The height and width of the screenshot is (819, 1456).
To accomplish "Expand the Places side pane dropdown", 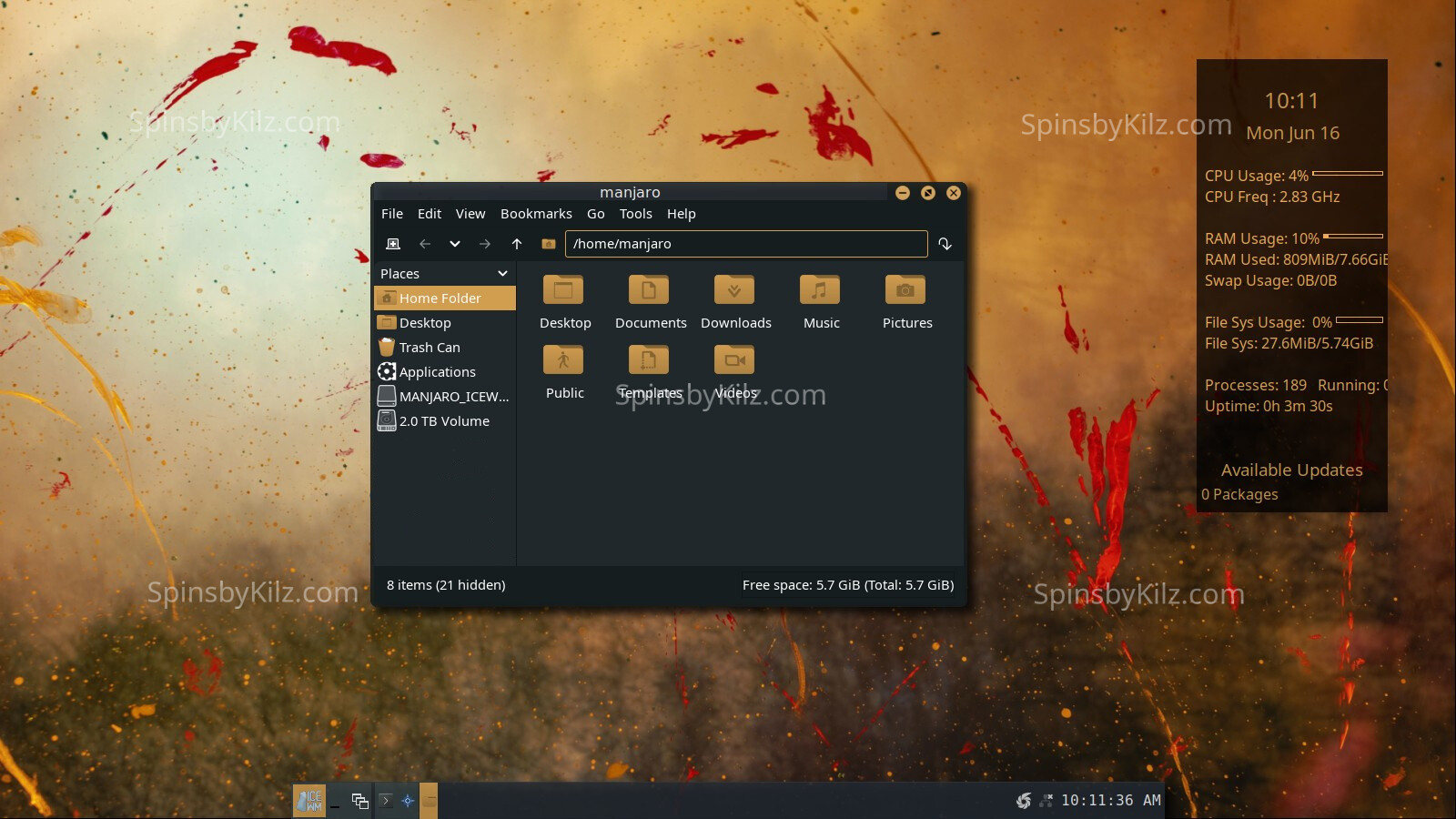I will (502, 274).
